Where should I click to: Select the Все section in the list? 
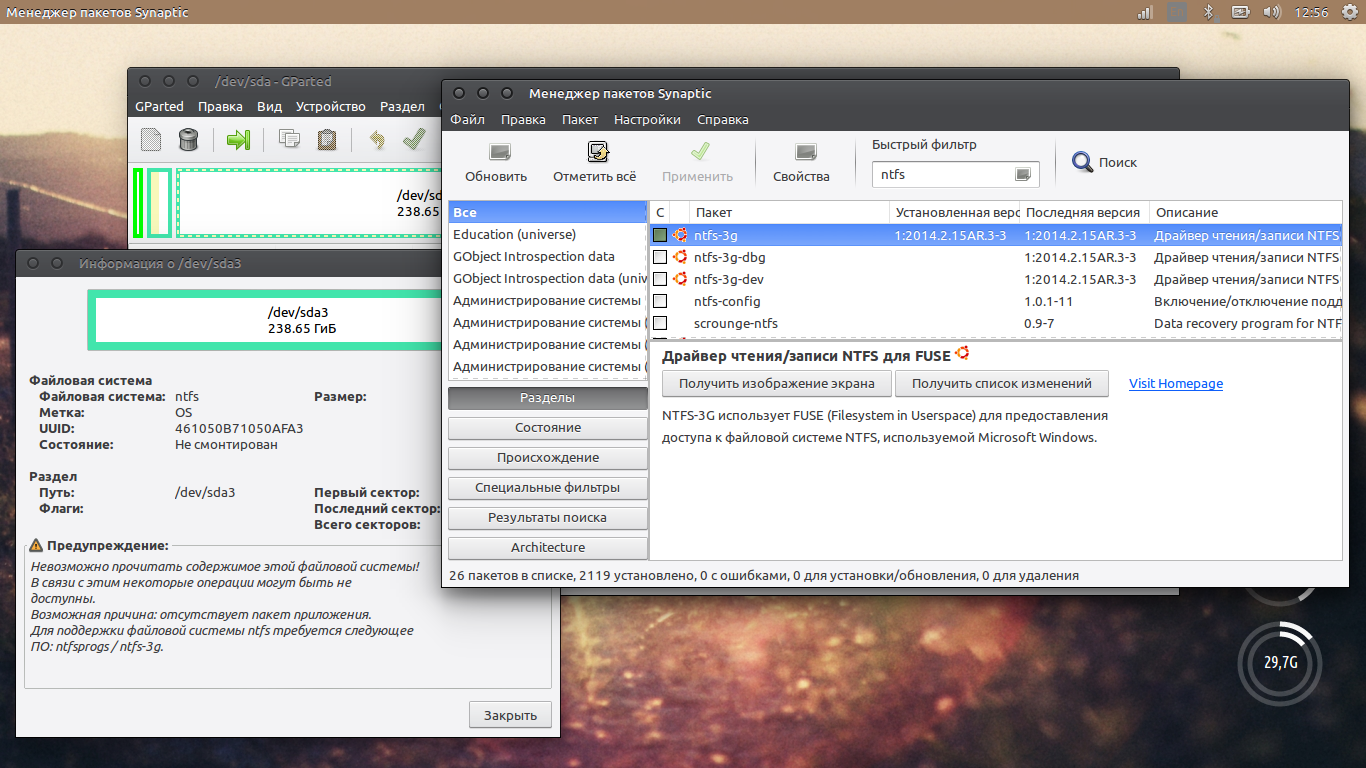click(548, 213)
